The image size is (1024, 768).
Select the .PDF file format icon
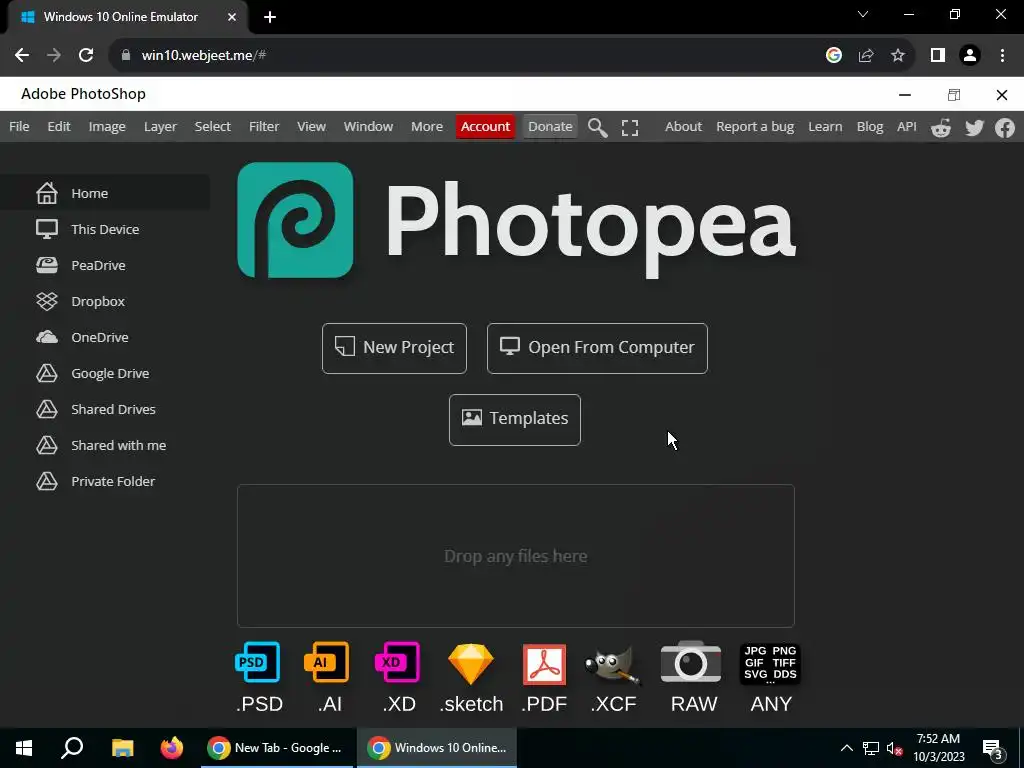coord(544,664)
